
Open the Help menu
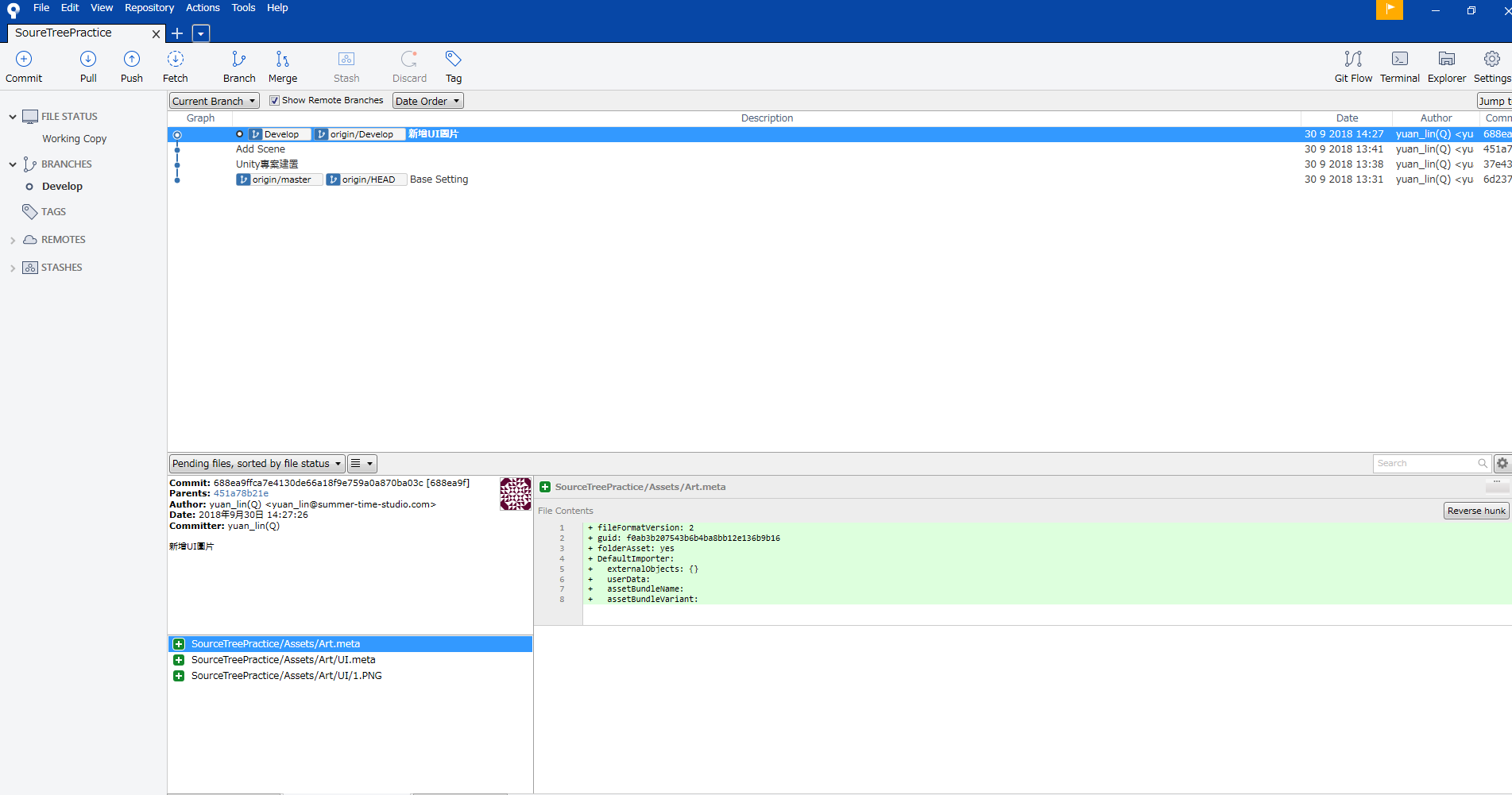pos(277,8)
